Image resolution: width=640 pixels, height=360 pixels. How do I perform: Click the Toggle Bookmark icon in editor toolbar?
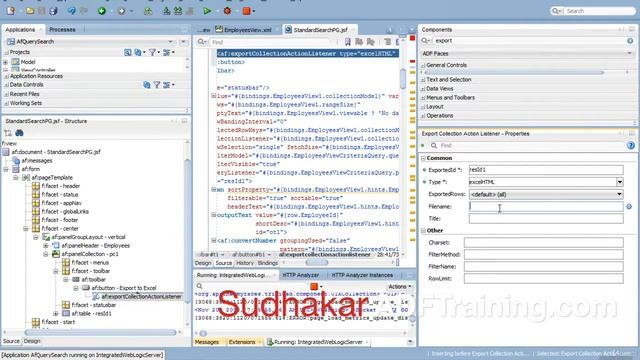(x=347, y=42)
